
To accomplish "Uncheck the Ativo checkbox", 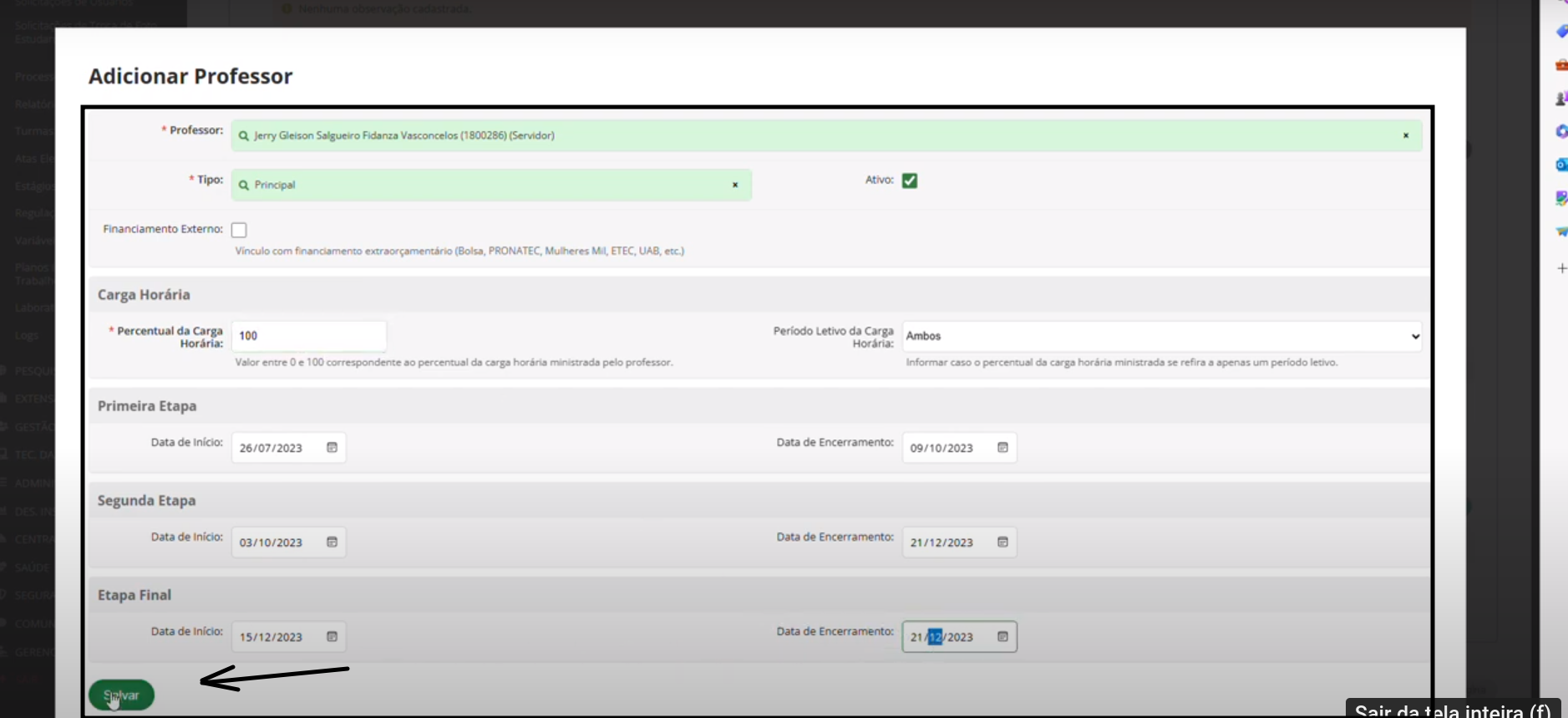I will 910,181.
